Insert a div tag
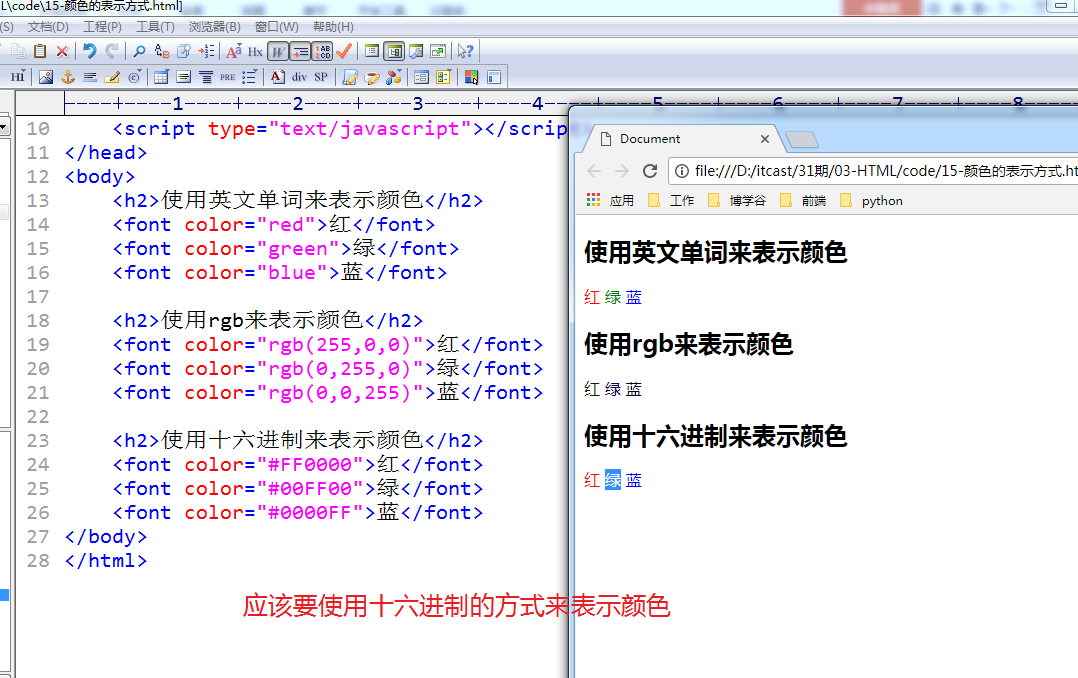Screen dimensions: 1078x678 (299, 77)
